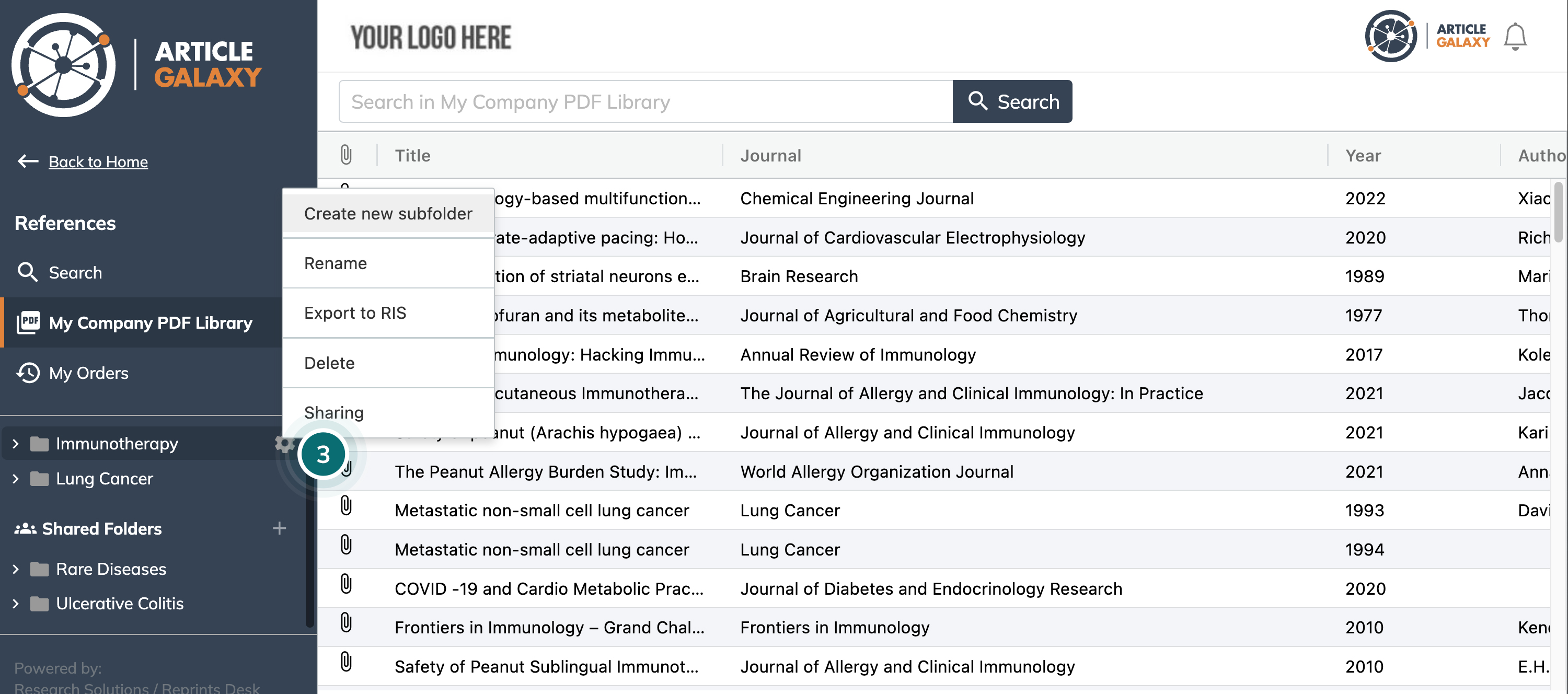
Task: Choose Export to RIS option
Action: (x=388, y=313)
